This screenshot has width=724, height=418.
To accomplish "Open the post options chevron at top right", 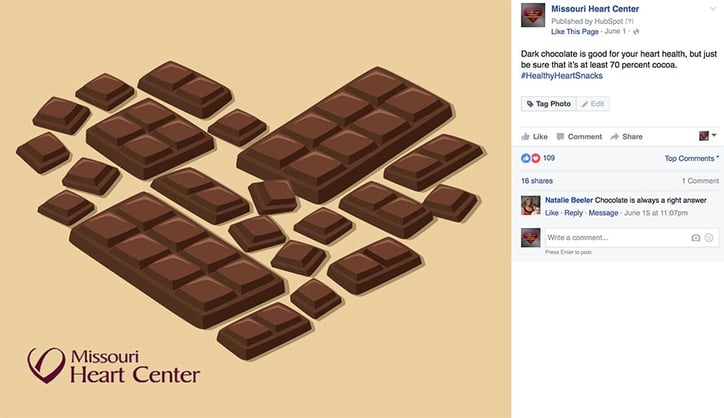I will [713, 9].
